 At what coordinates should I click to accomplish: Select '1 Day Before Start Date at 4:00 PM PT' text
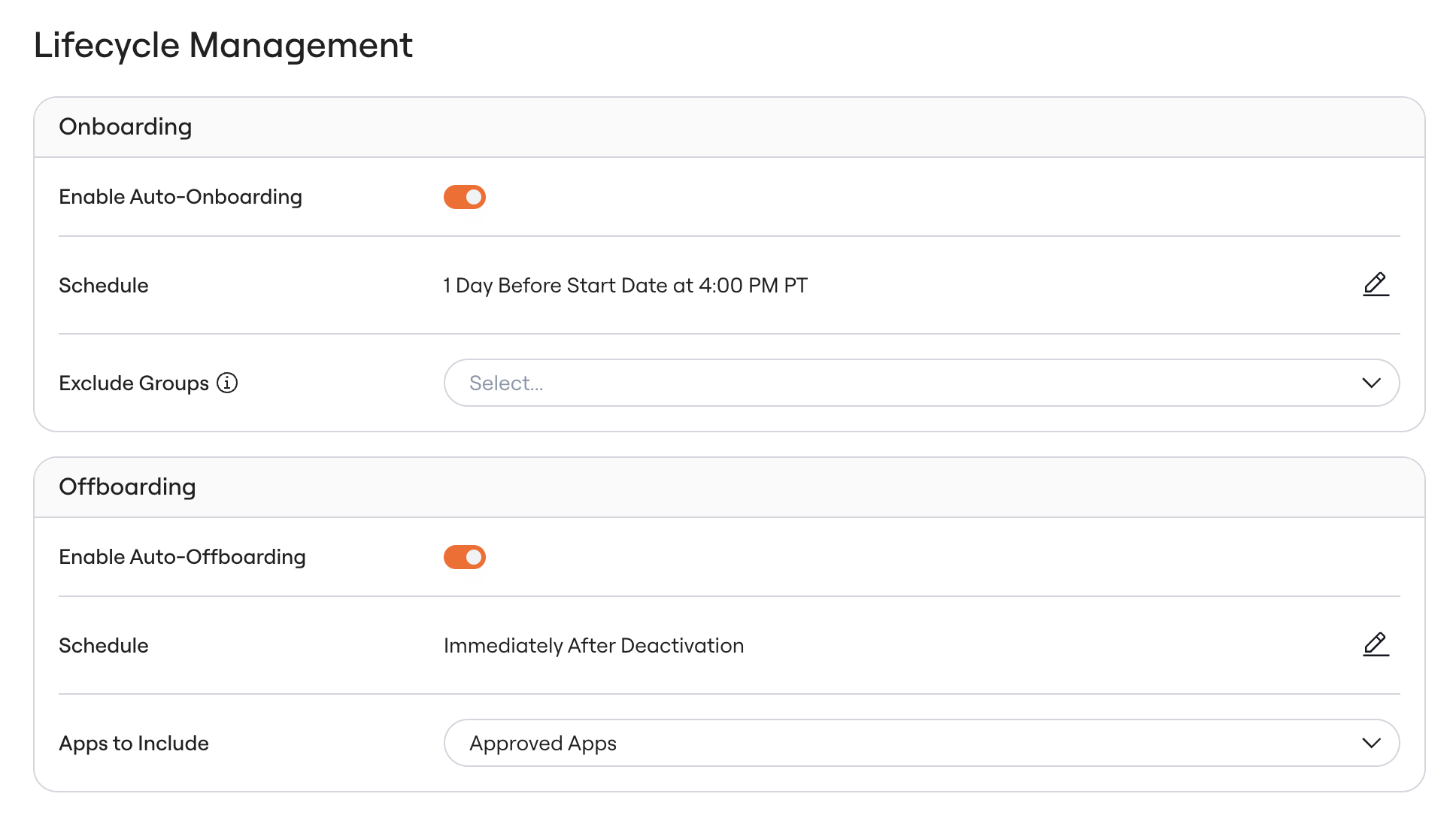click(x=626, y=286)
